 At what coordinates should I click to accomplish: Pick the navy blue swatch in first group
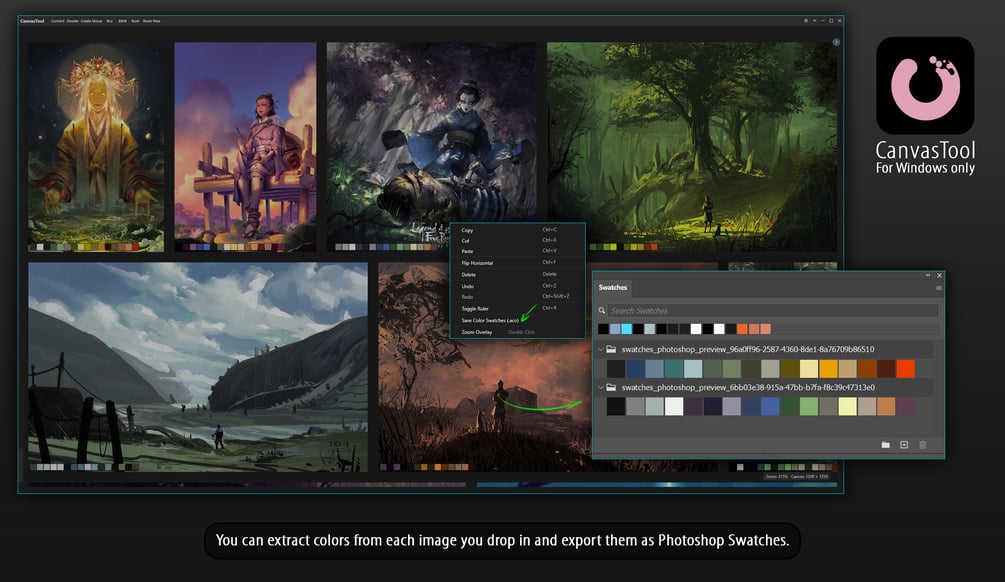(635, 369)
